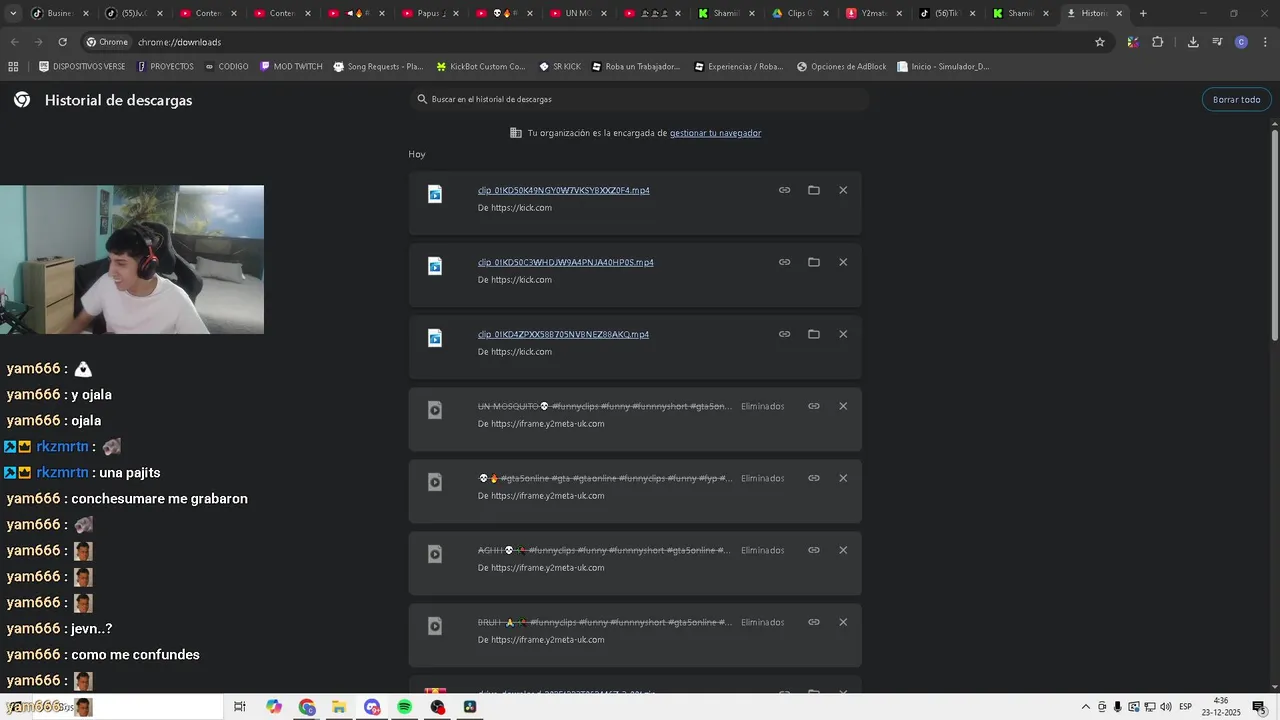Focus the download history search field
The image size is (1280, 720).
642,99
